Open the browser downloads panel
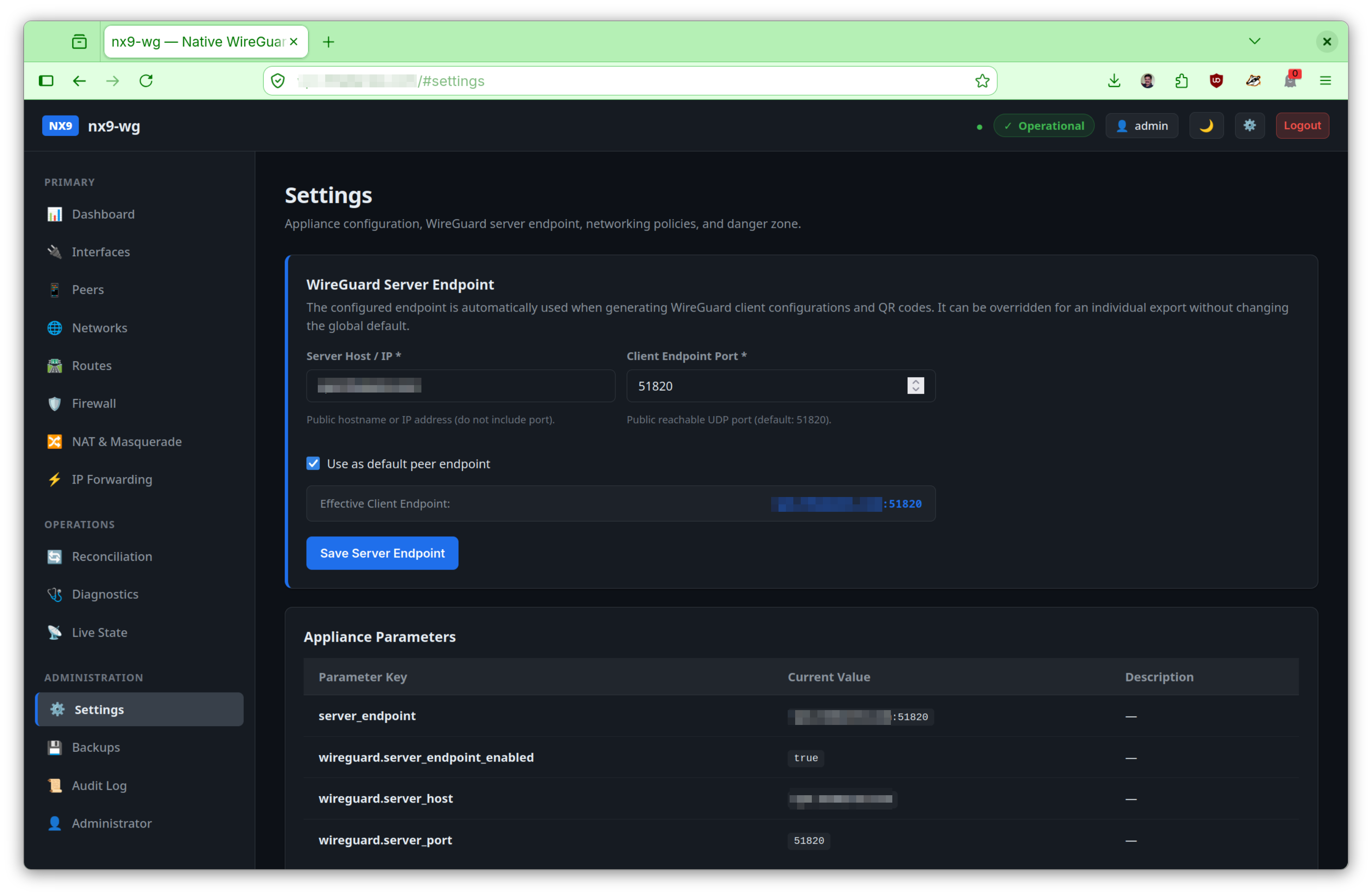This screenshot has height=896, width=1372. point(1114,80)
